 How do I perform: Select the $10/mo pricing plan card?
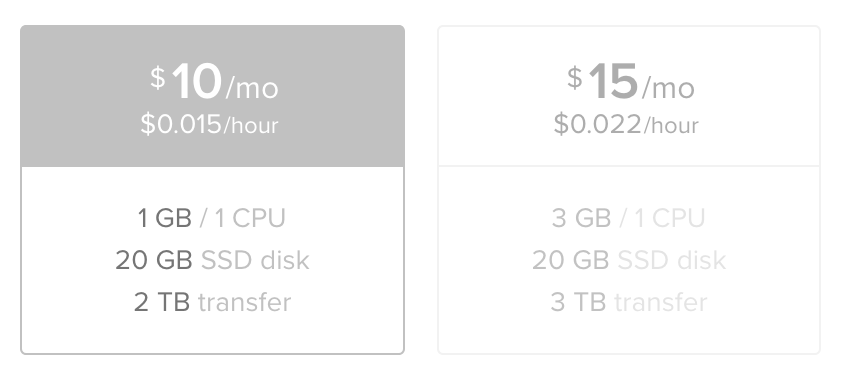[212, 189]
